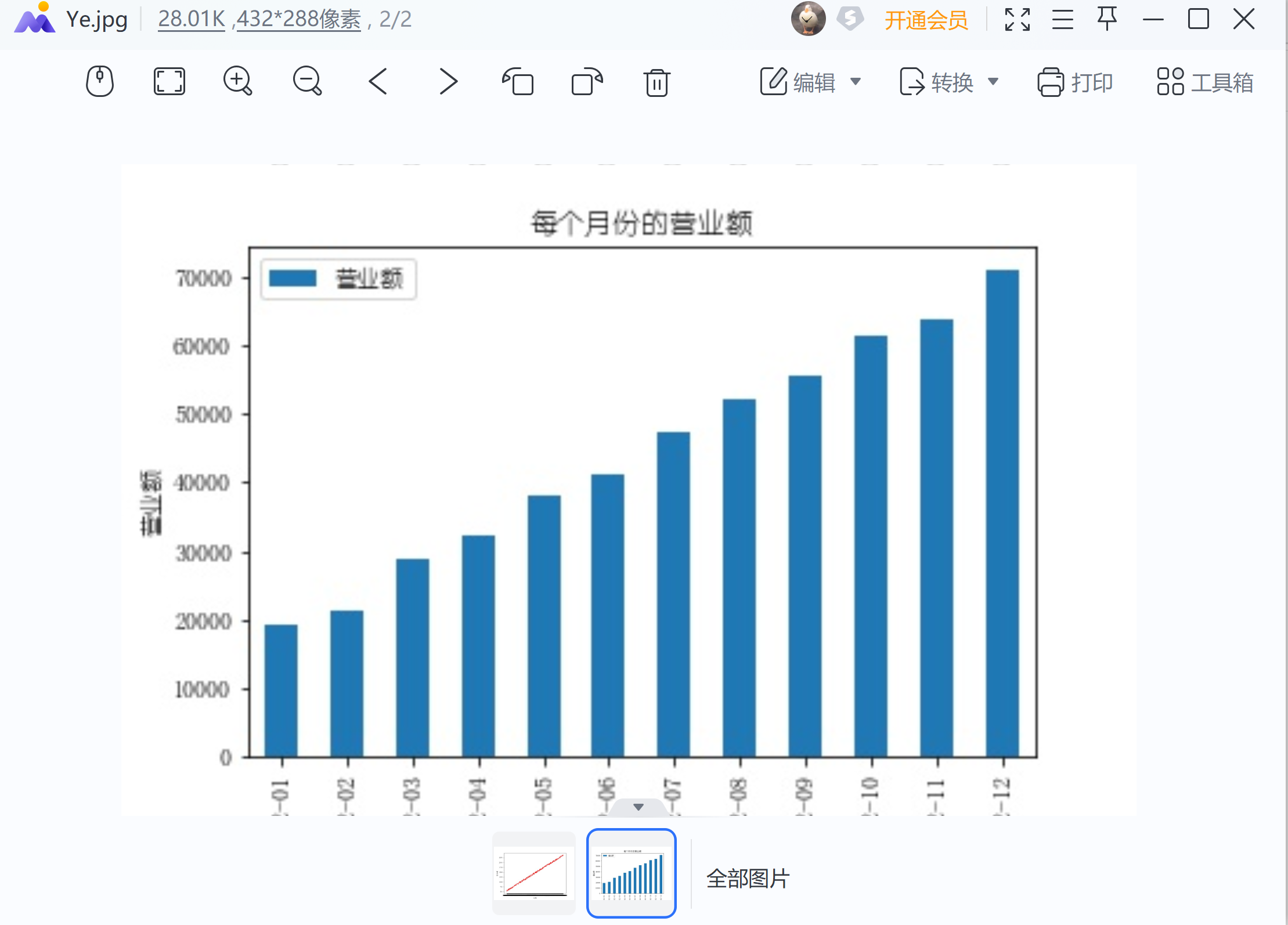The image size is (1288, 925).
Task: Pin the window on top
Action: tap(1107, 19)
